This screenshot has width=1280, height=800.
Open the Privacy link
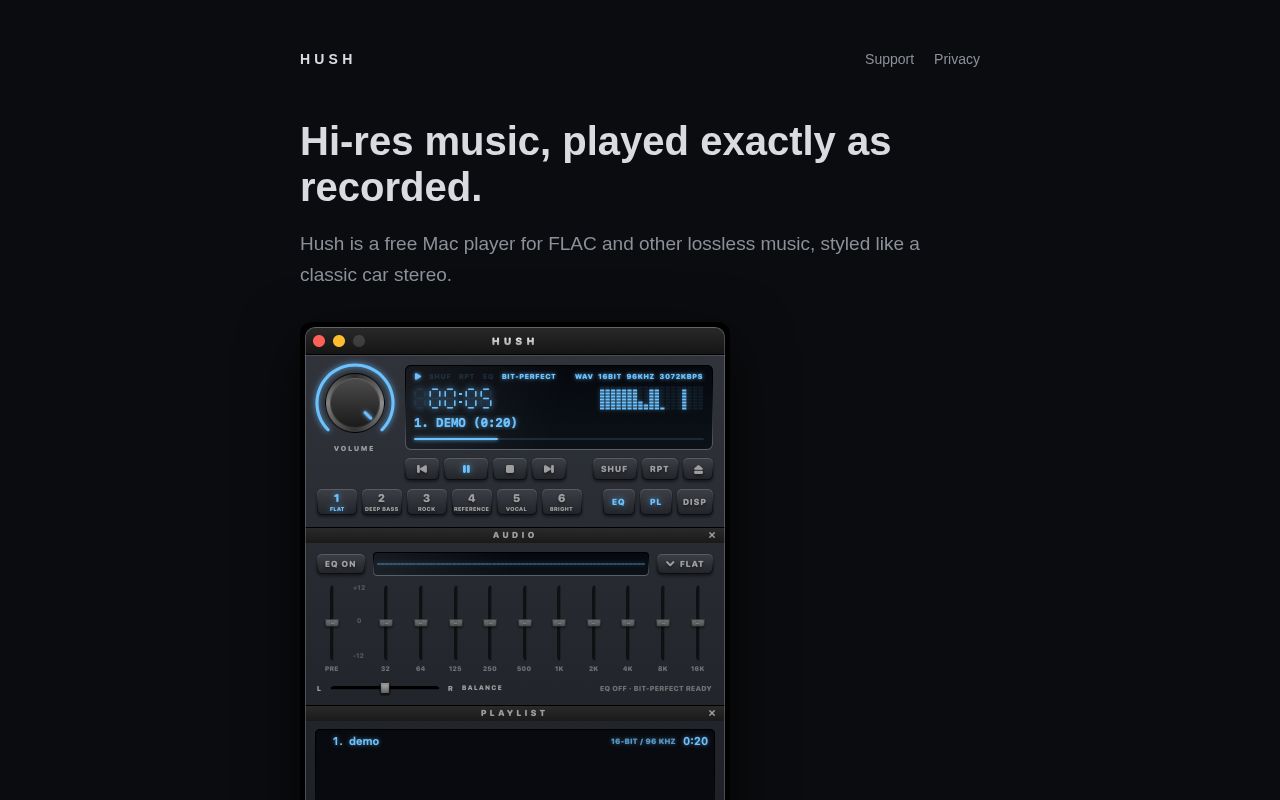tap(957, 59)
